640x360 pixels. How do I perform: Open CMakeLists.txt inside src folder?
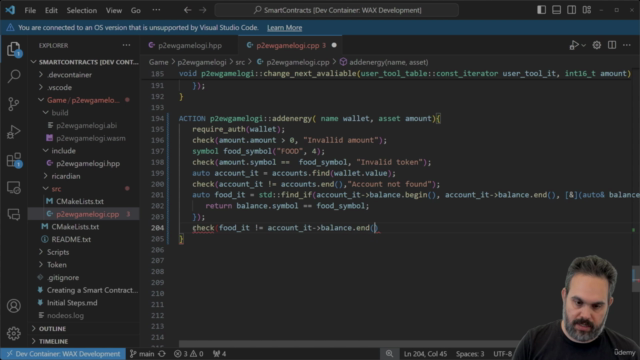tap(80, 201)
